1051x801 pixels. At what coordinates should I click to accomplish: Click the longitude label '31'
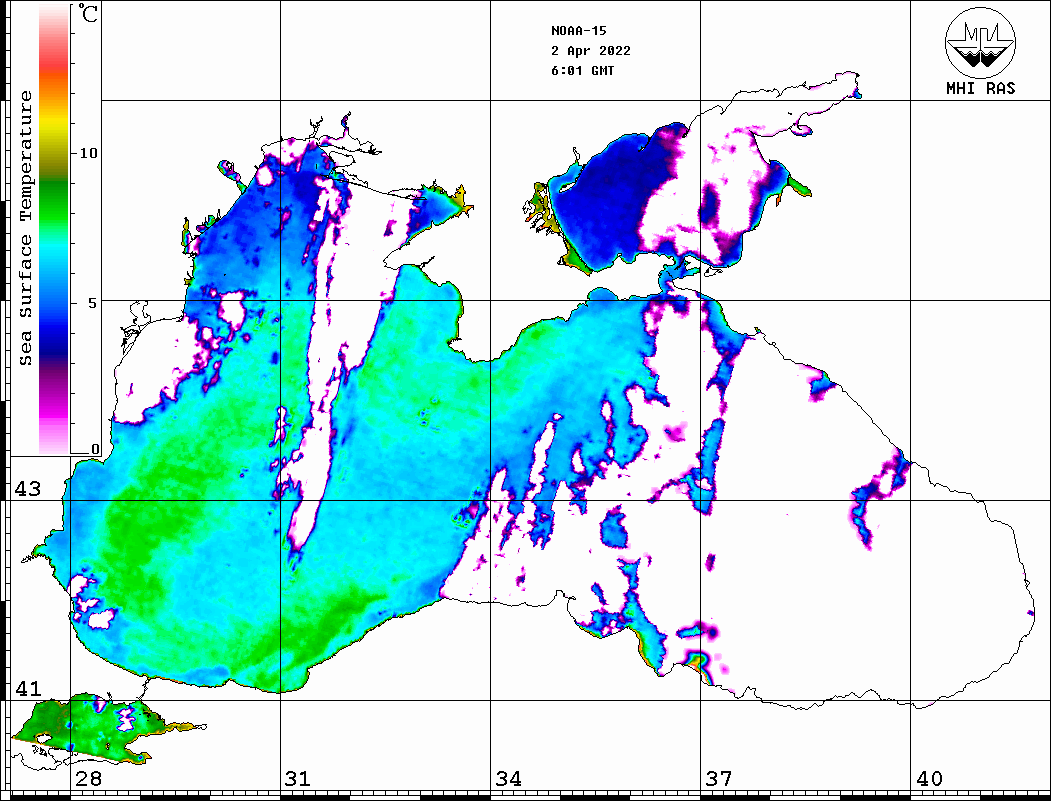298,779
